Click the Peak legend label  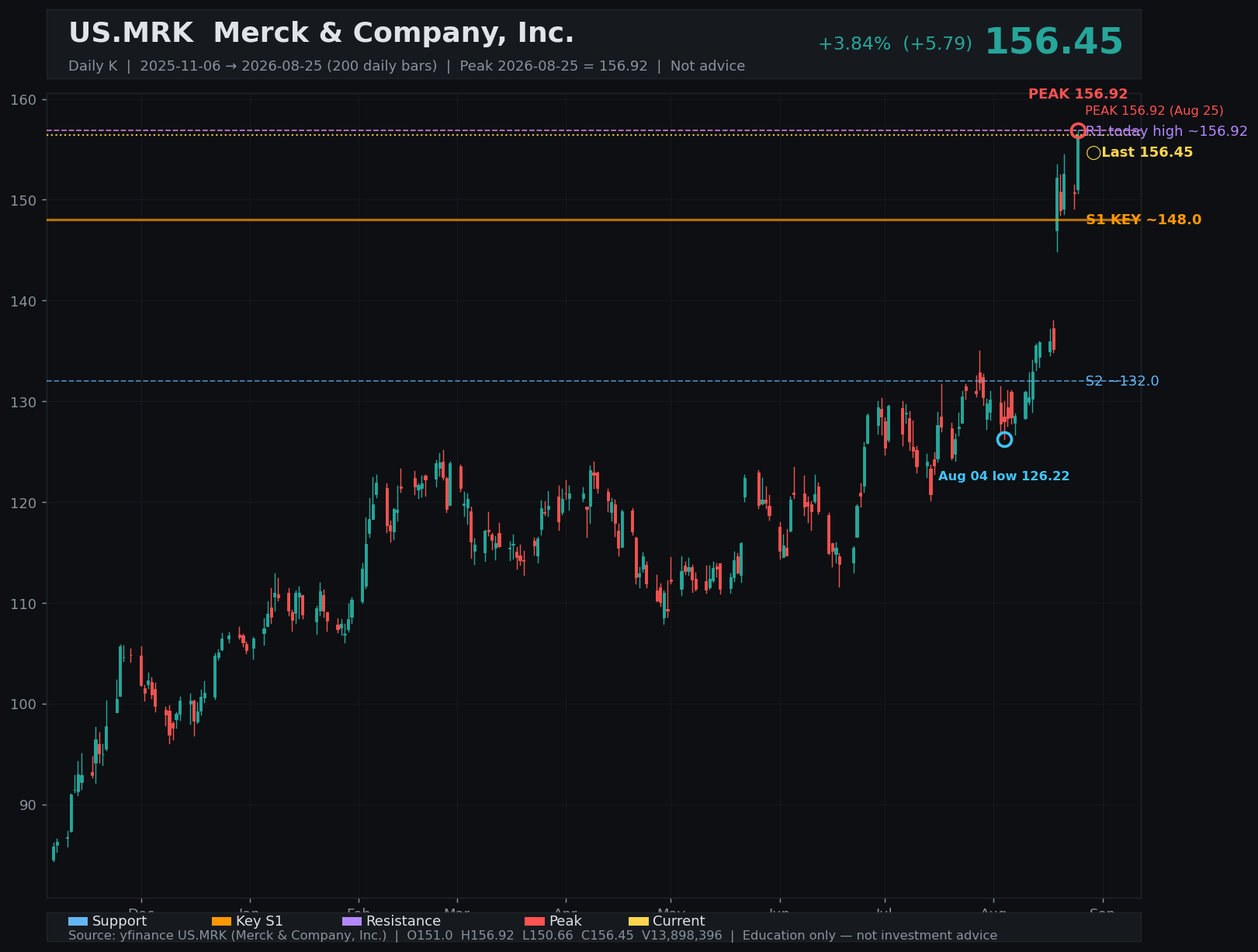[566, 921]
